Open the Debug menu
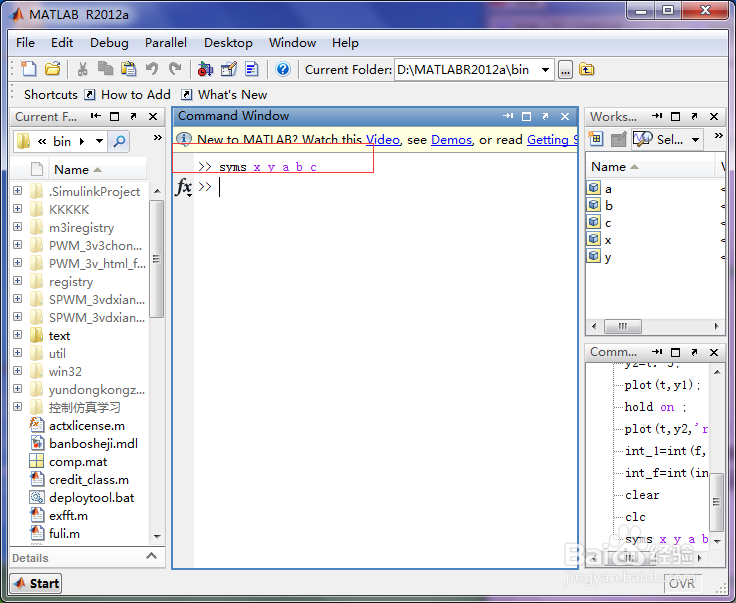The image size is (736, 603). pyautogui.click(x=109, y=43)
